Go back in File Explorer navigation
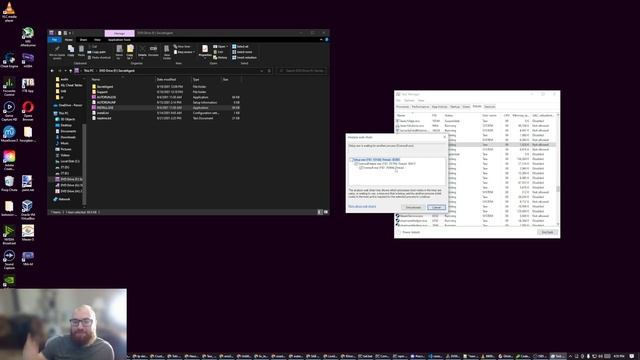Viewport: 640px width, 360px height. coord(52,71)
